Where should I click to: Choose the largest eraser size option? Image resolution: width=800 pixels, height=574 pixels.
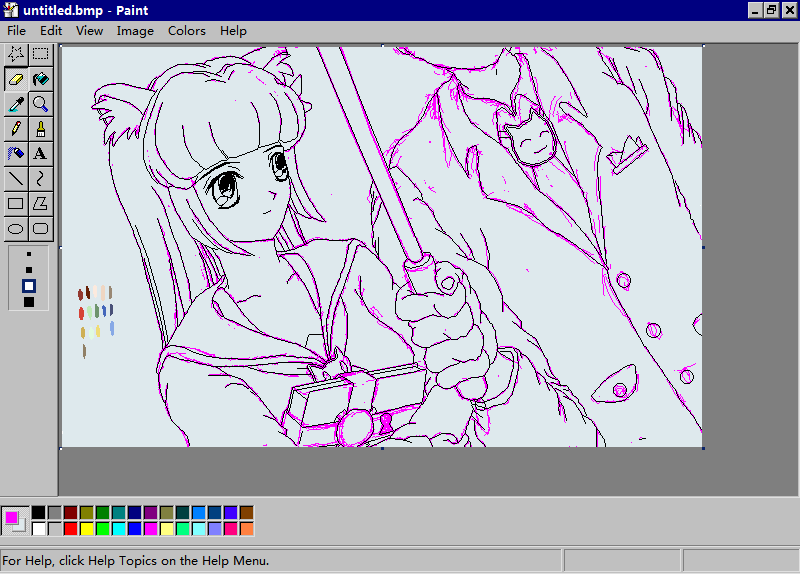[x=29, y=302]
